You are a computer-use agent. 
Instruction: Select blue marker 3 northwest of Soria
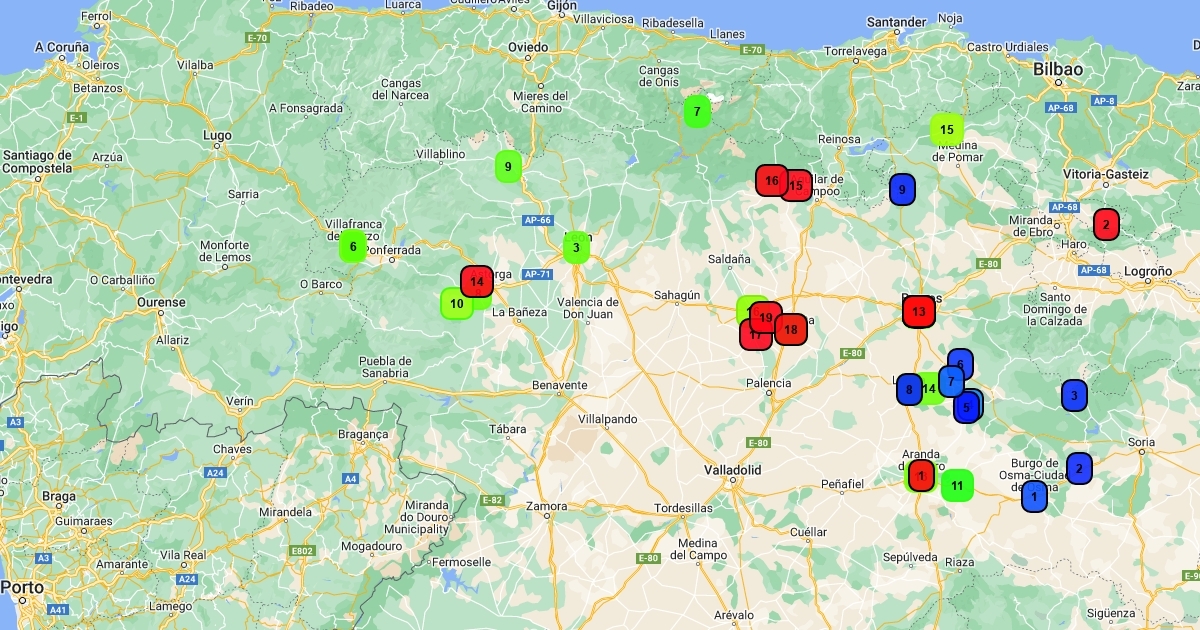pyautogui.click(x=1074, y=396)
